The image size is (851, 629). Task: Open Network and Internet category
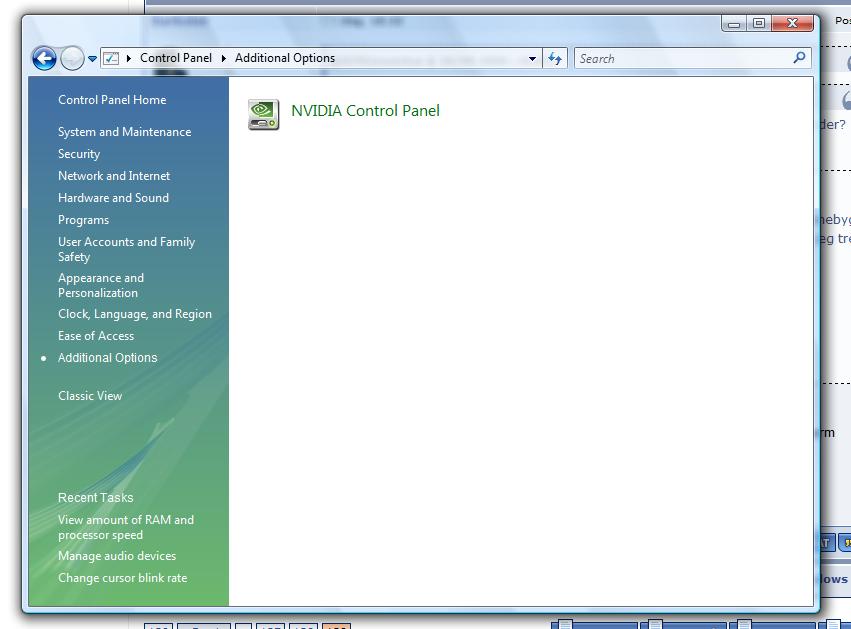click(114, 176)
